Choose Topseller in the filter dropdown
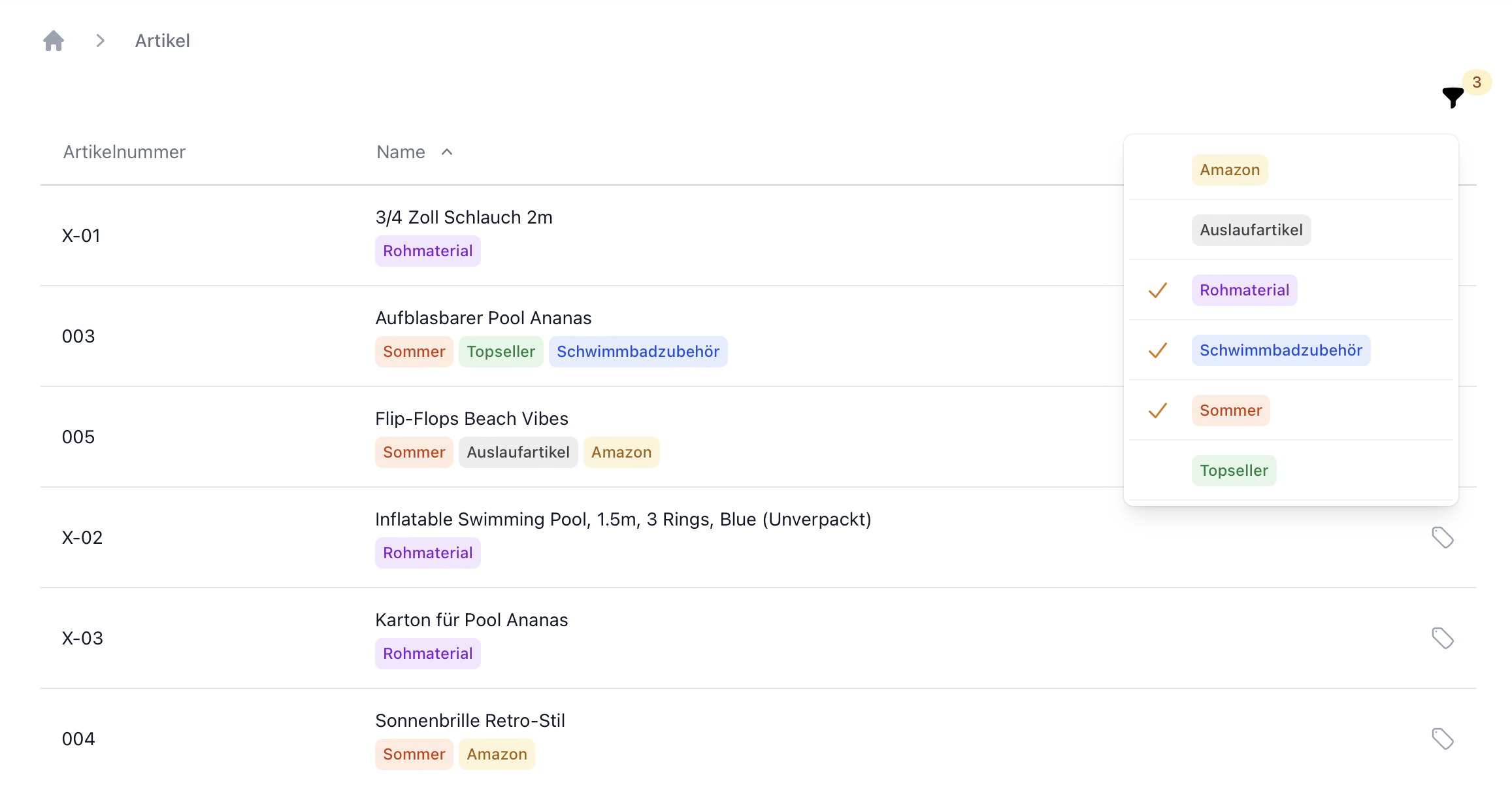This screenshot has width=1512, height=787. [1233, 471]
